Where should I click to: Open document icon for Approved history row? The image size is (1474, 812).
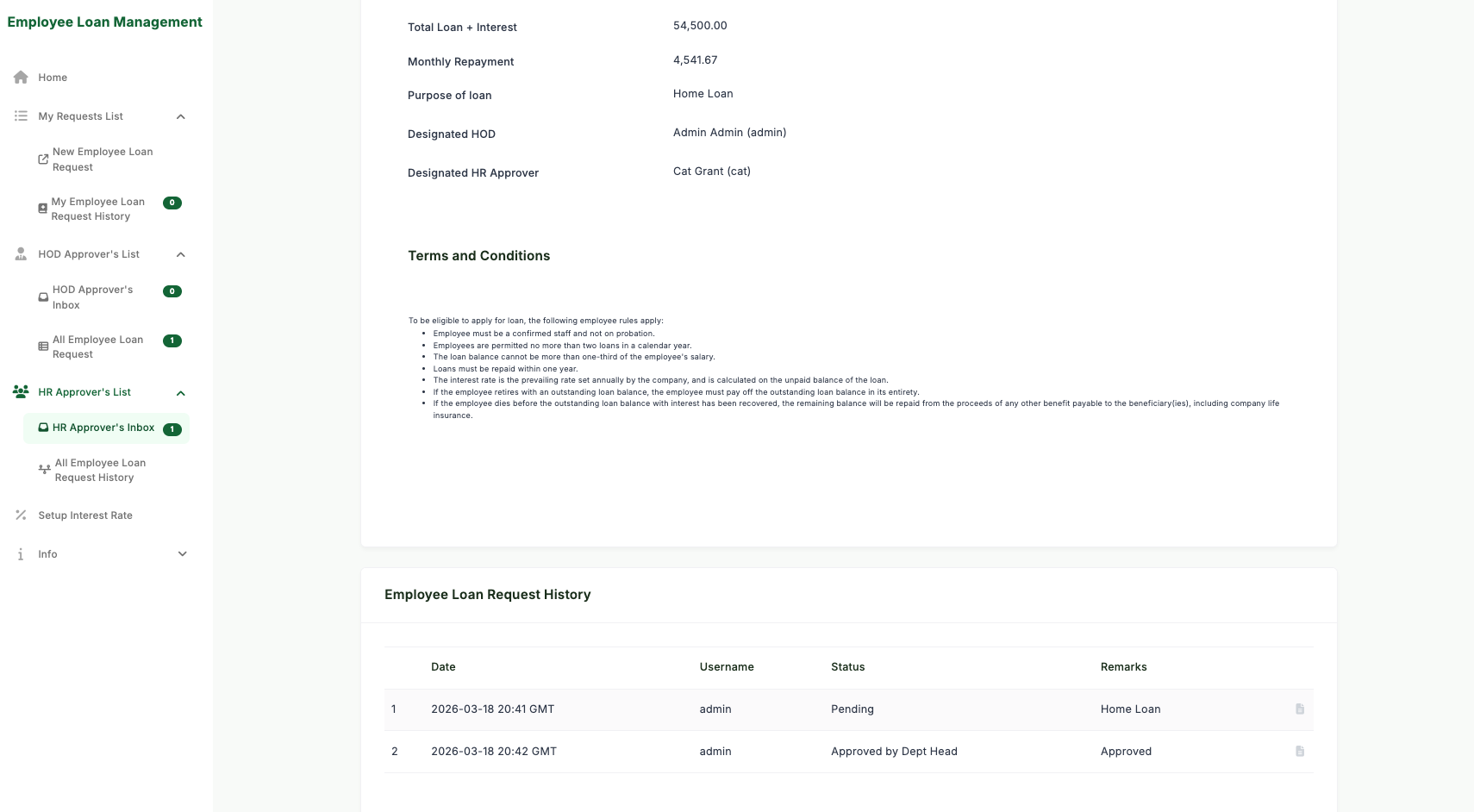coord(1299,752)
